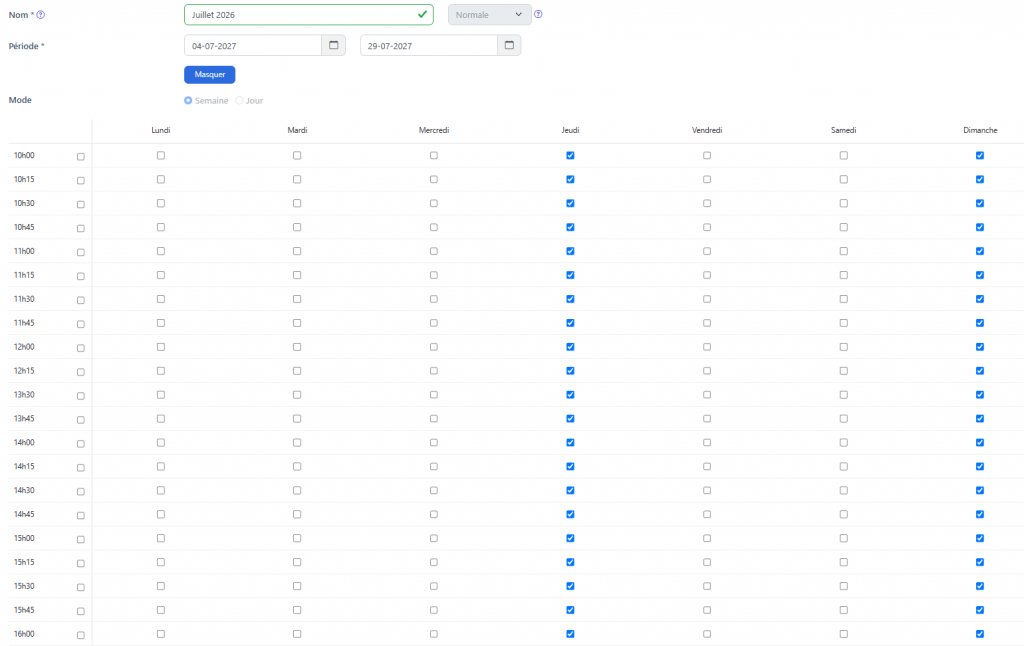Click the Mercredi column header
This screenshot has width=1024, height=646.
tap(434, 130)
